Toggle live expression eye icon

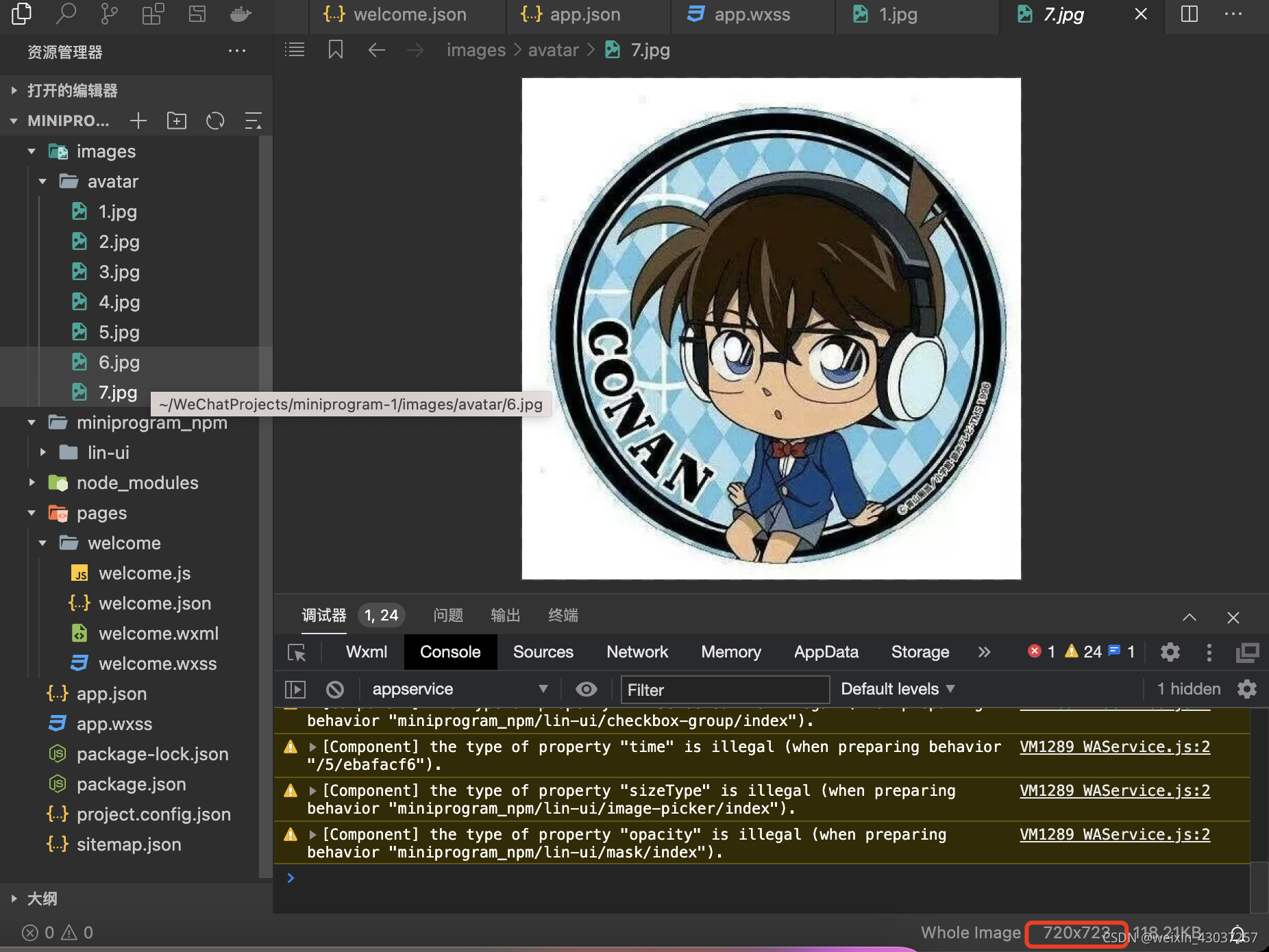(587, 689)
